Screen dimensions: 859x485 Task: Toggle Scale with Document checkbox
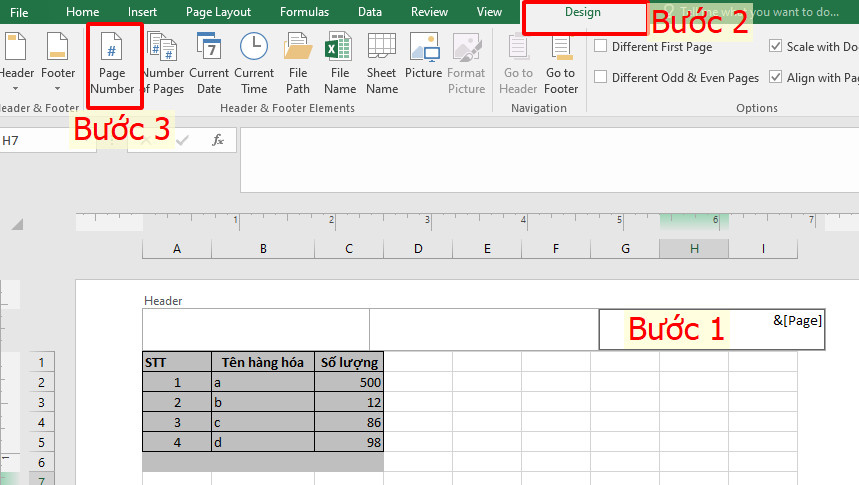(775, 46)
